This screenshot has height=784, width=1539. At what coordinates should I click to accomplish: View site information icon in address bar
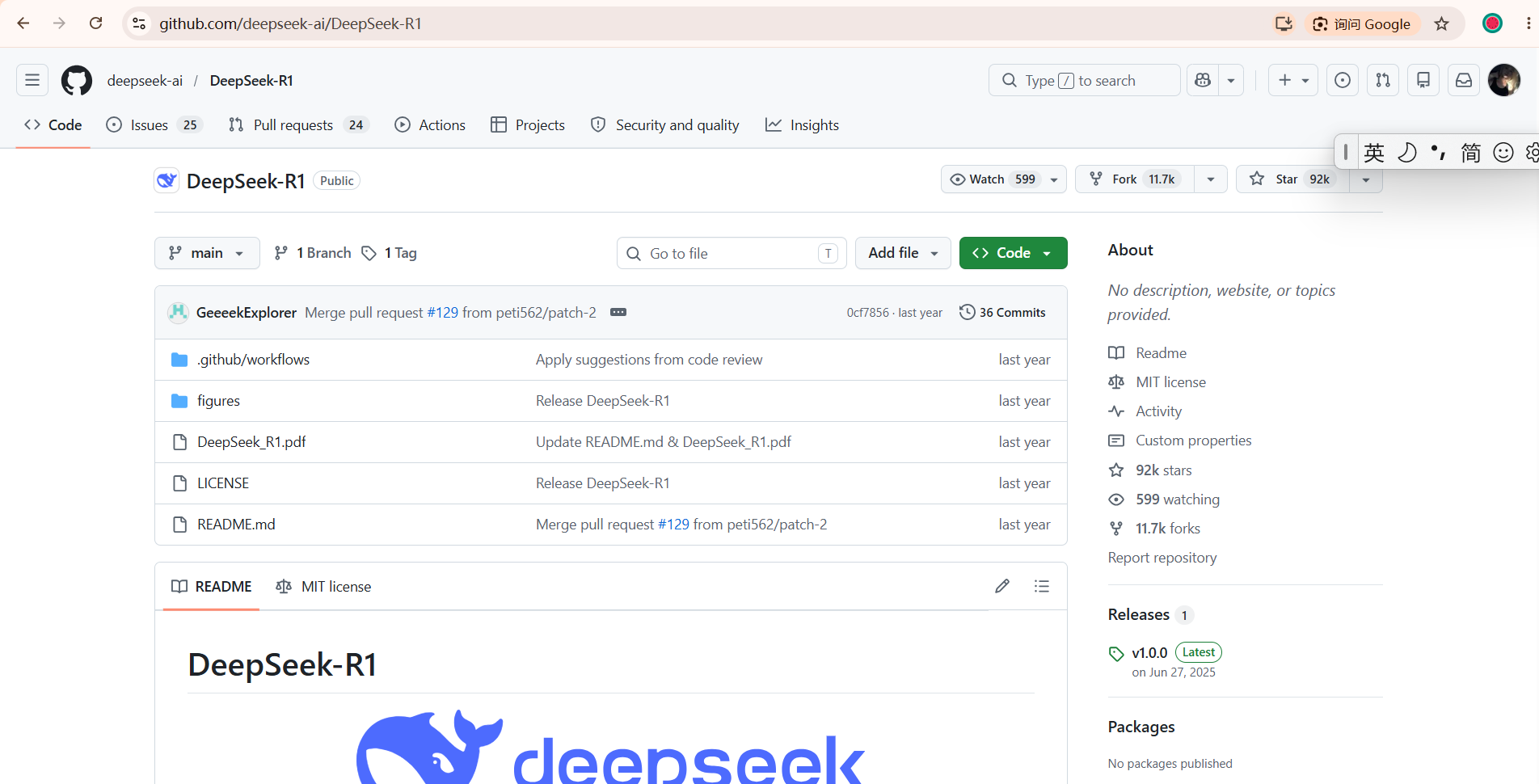click(140, 23)
